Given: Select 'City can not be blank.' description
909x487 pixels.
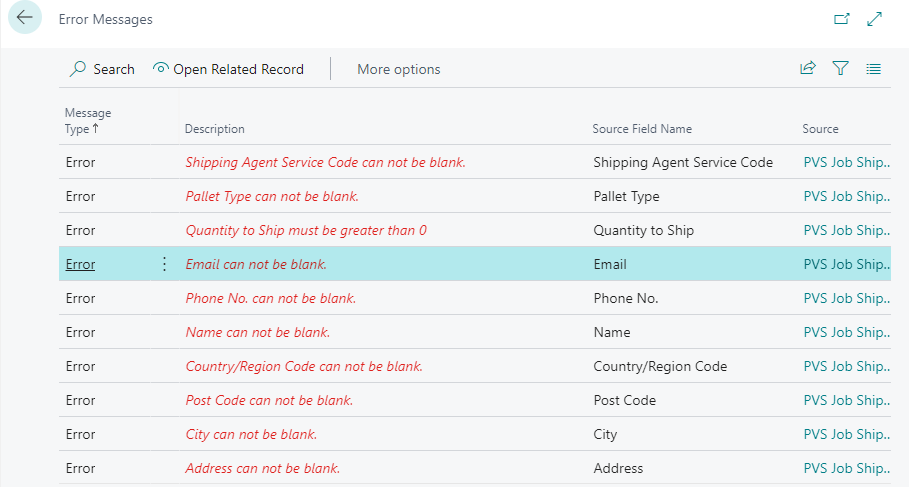Looking at the screenshot, I should tap(251, 434).
